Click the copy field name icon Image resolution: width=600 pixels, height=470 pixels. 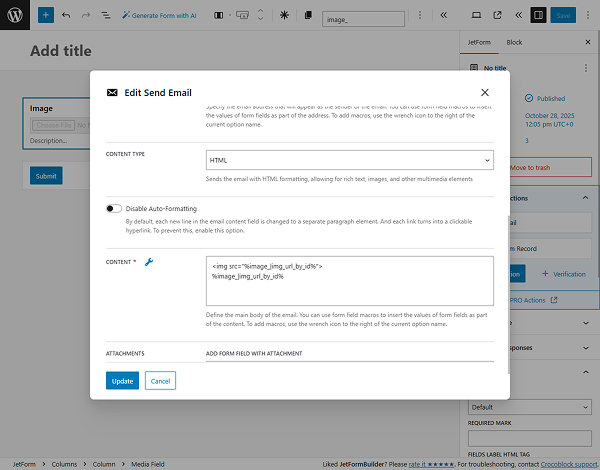(x=308, y=15)
